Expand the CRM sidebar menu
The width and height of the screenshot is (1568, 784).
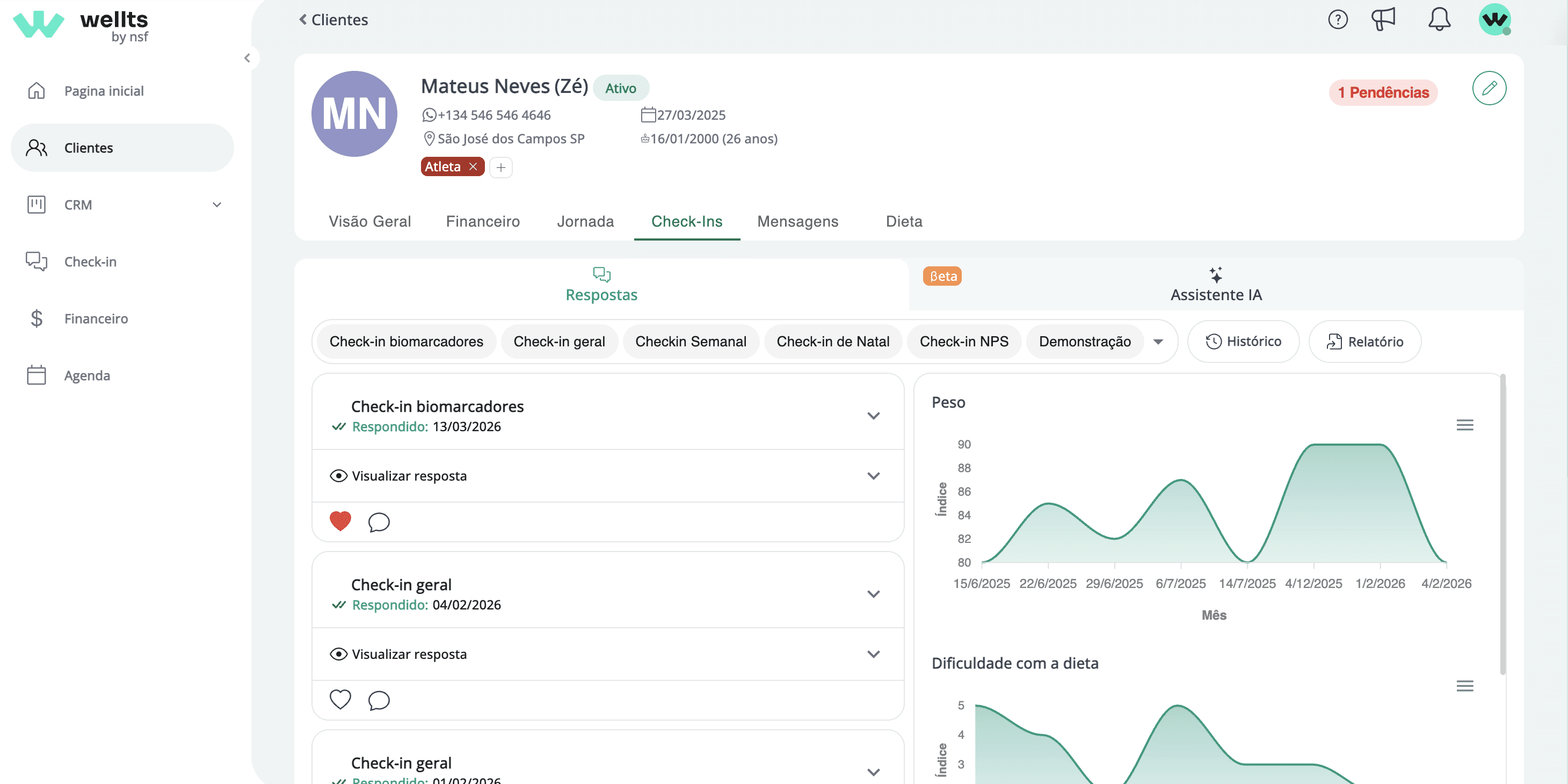click(x=122, y=205)
